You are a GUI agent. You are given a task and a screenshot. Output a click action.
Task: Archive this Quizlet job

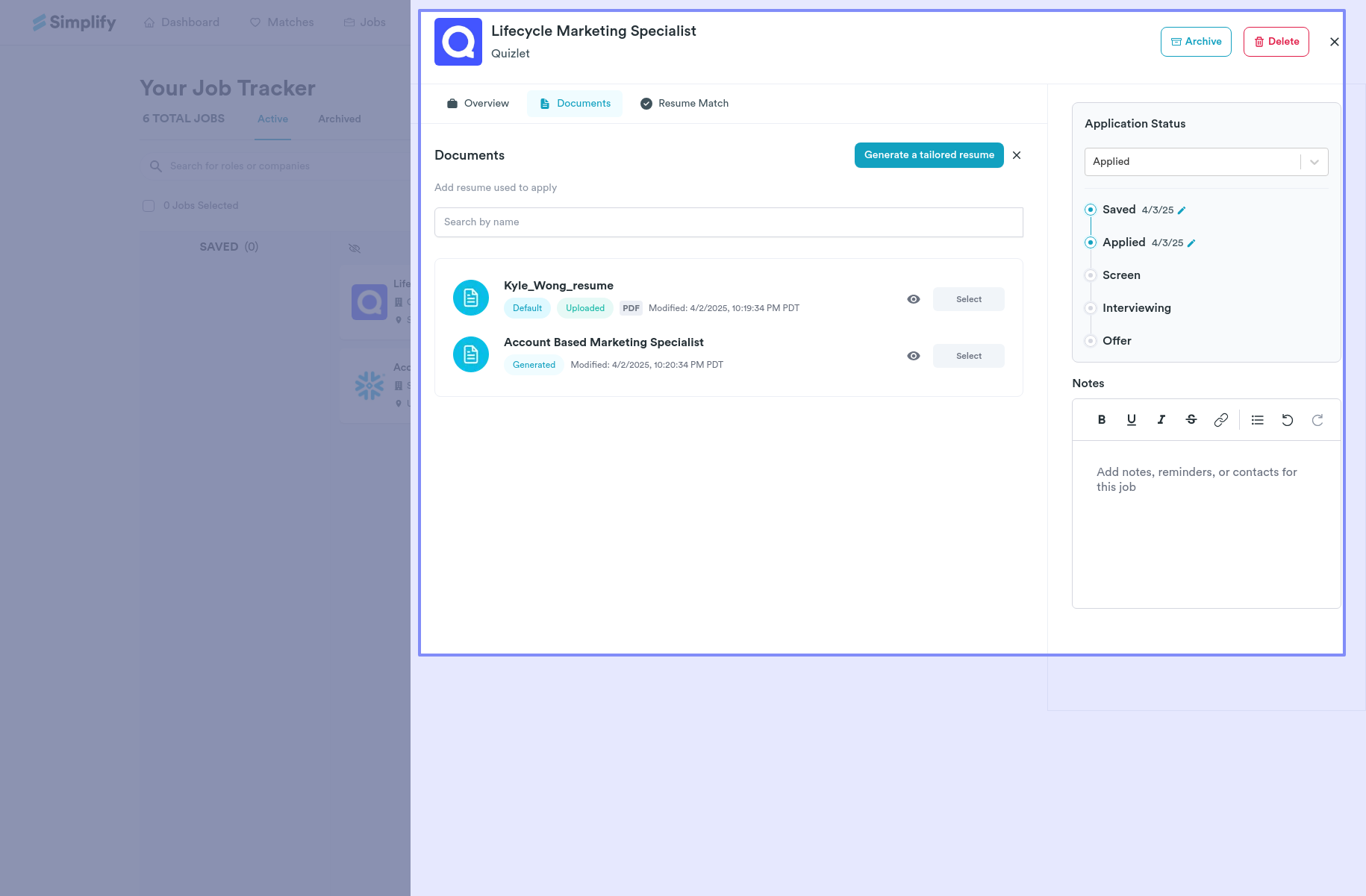tap(1195, 42)
